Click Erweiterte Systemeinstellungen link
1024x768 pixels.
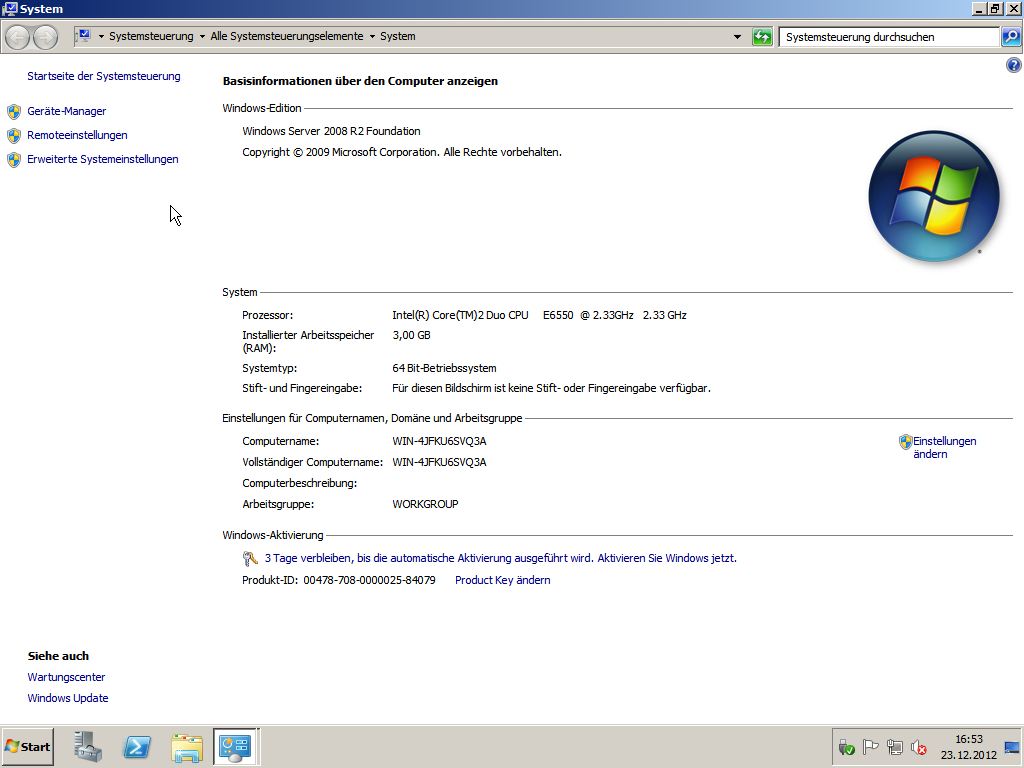click(102, 159)
